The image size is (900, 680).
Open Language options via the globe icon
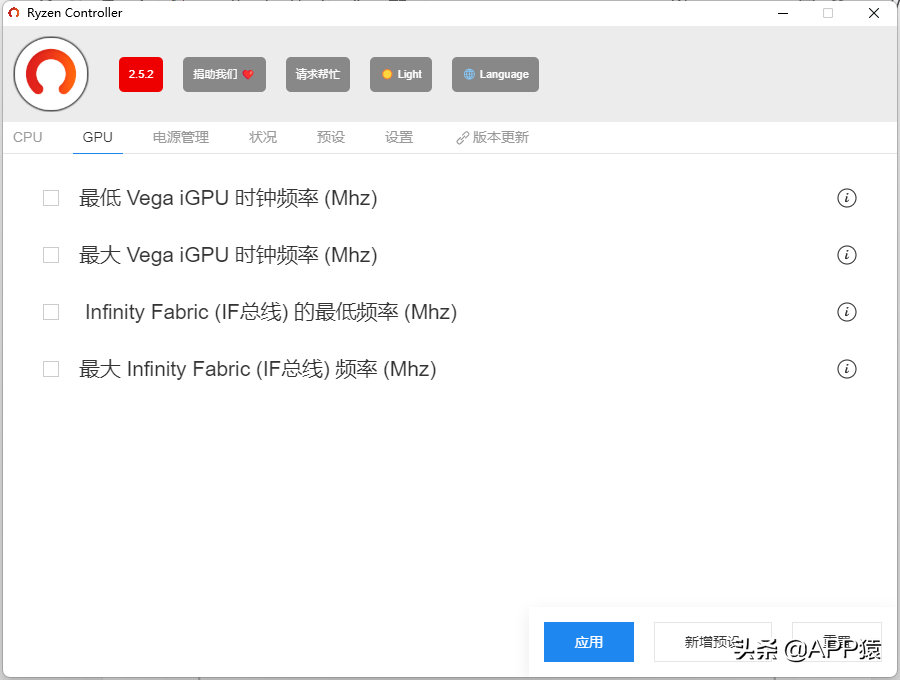coord(495,74)
